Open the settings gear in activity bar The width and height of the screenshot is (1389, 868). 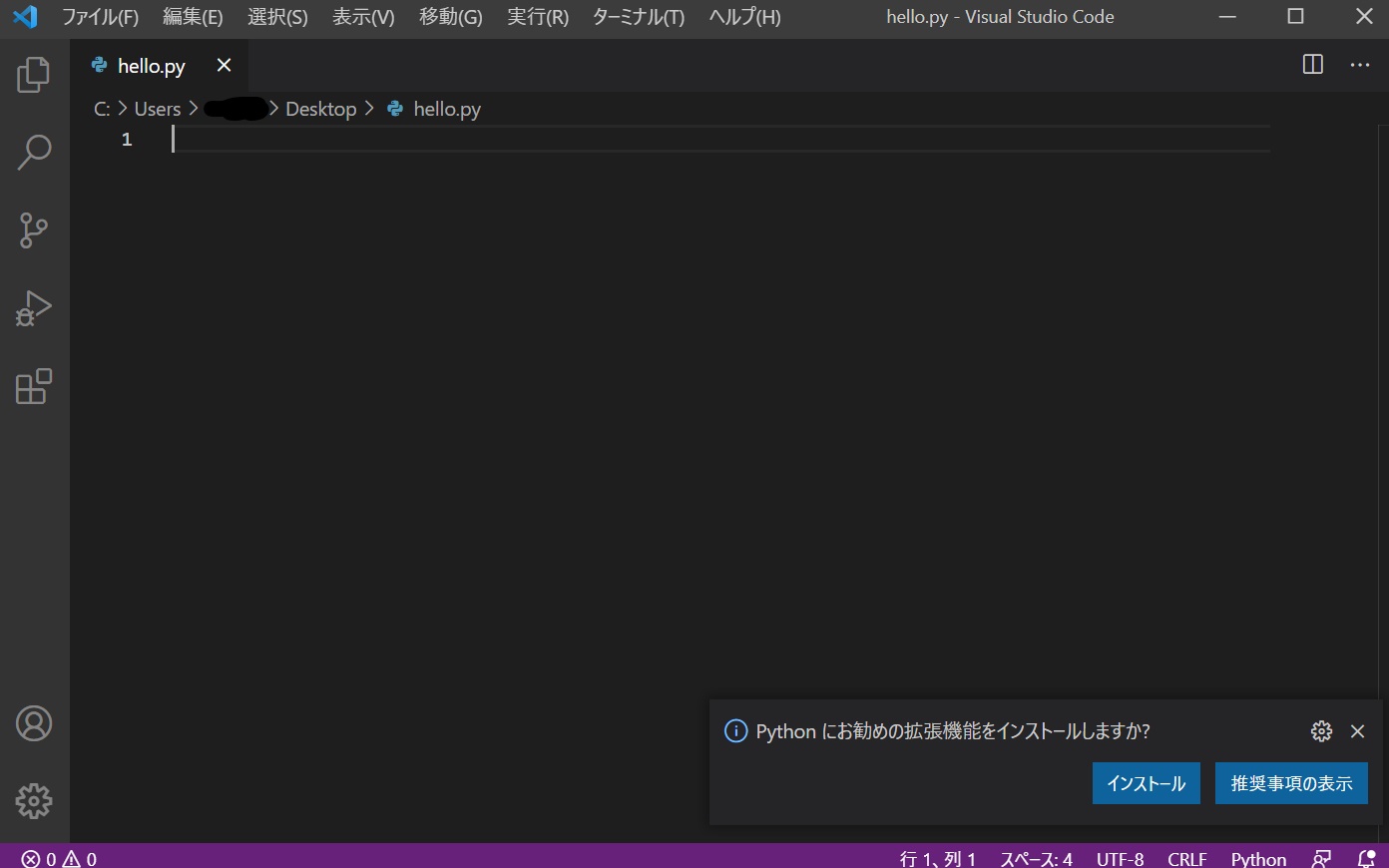[x=33, y=800]
